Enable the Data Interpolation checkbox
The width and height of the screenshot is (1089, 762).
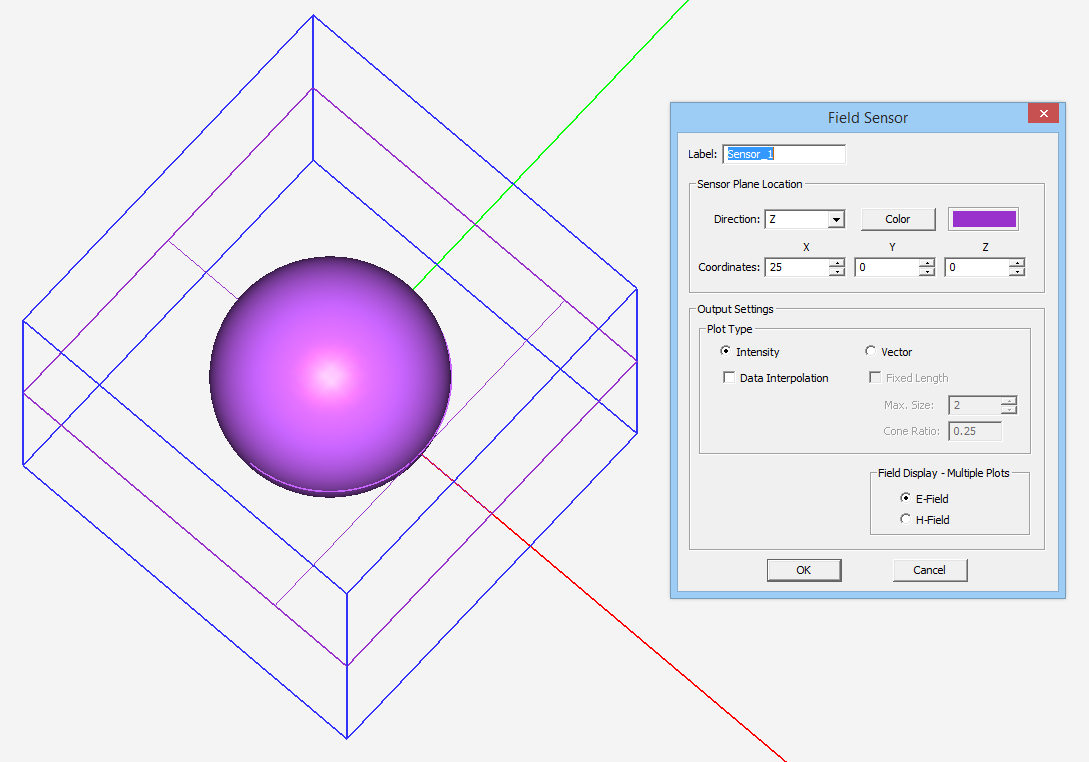pyautogui.click(x=729, y=378)
